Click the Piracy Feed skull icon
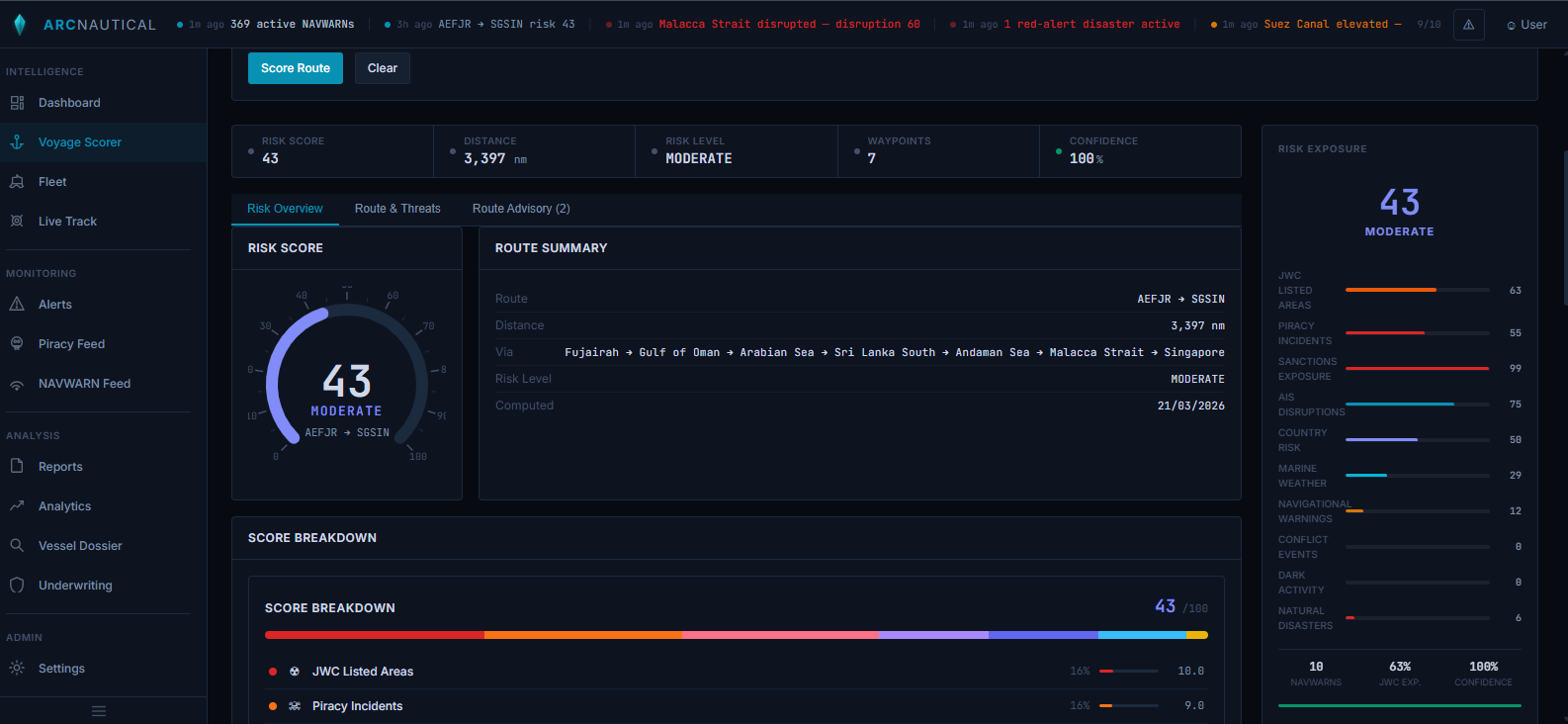1568x724 pixels. [x=17, y=344]
